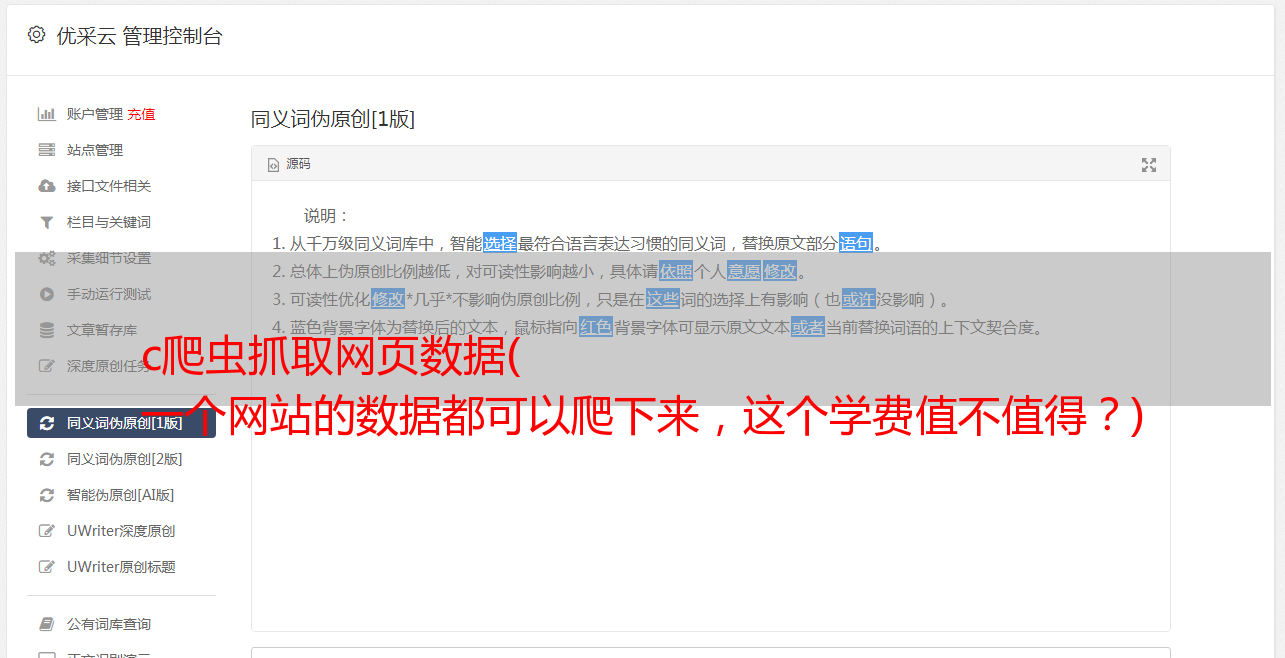Screen dimensions: 1285x658
Task: Click highlighted word 语句 in the editor
Action: [x=856, y=243]
